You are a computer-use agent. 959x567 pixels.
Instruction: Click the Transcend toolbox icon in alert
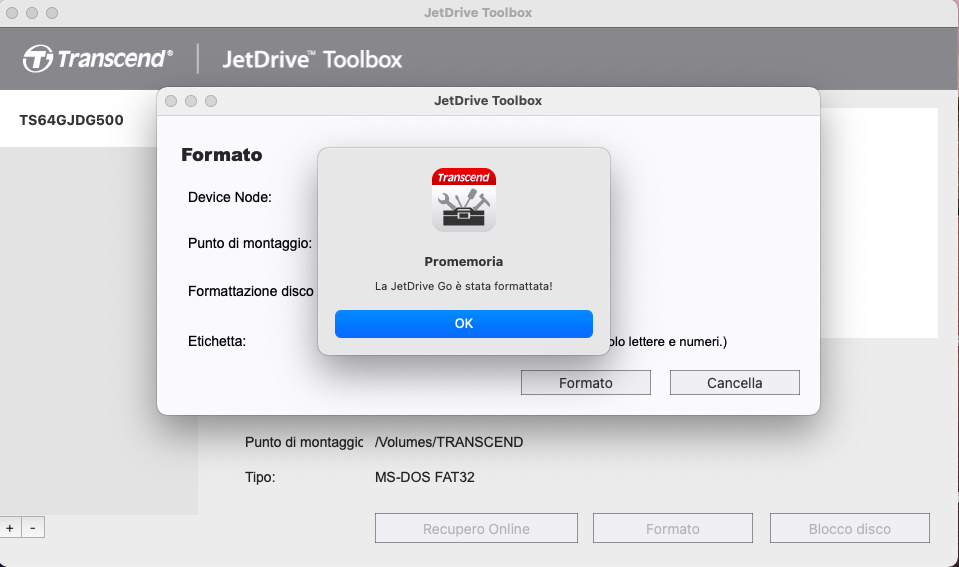[464, 200]
